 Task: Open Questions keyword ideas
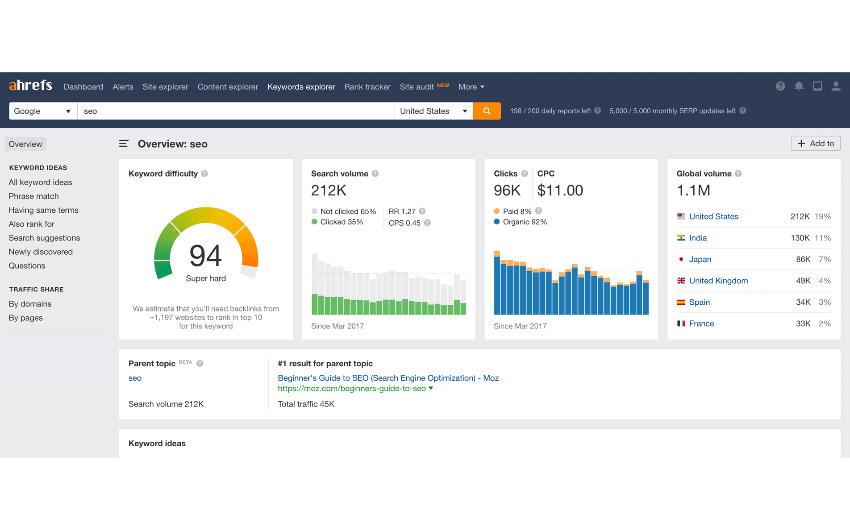pyautogui.click(x=27, y=266)
